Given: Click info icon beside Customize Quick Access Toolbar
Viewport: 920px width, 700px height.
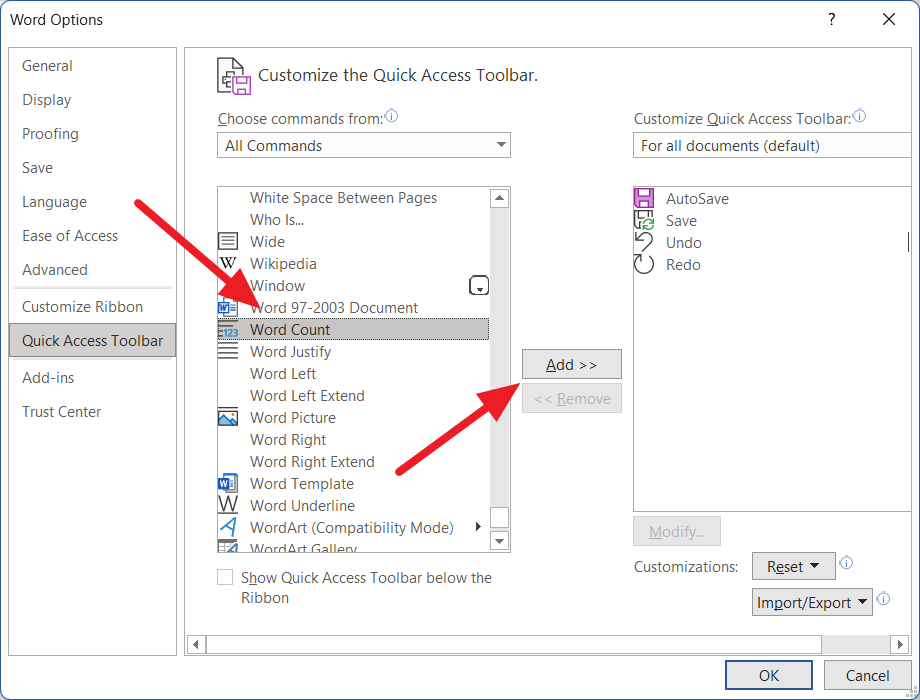Looking at the screenshot, I should [x=860, y=116].
